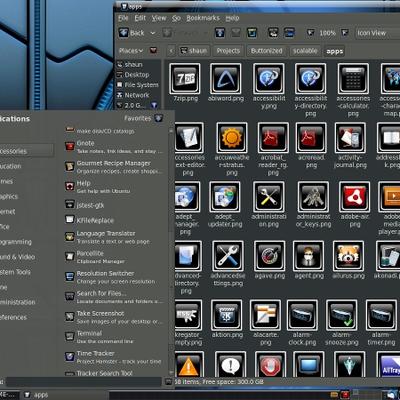Close the Places sidebar with the red icon
The height and width of the screenshot is (400, 400).
153,51
